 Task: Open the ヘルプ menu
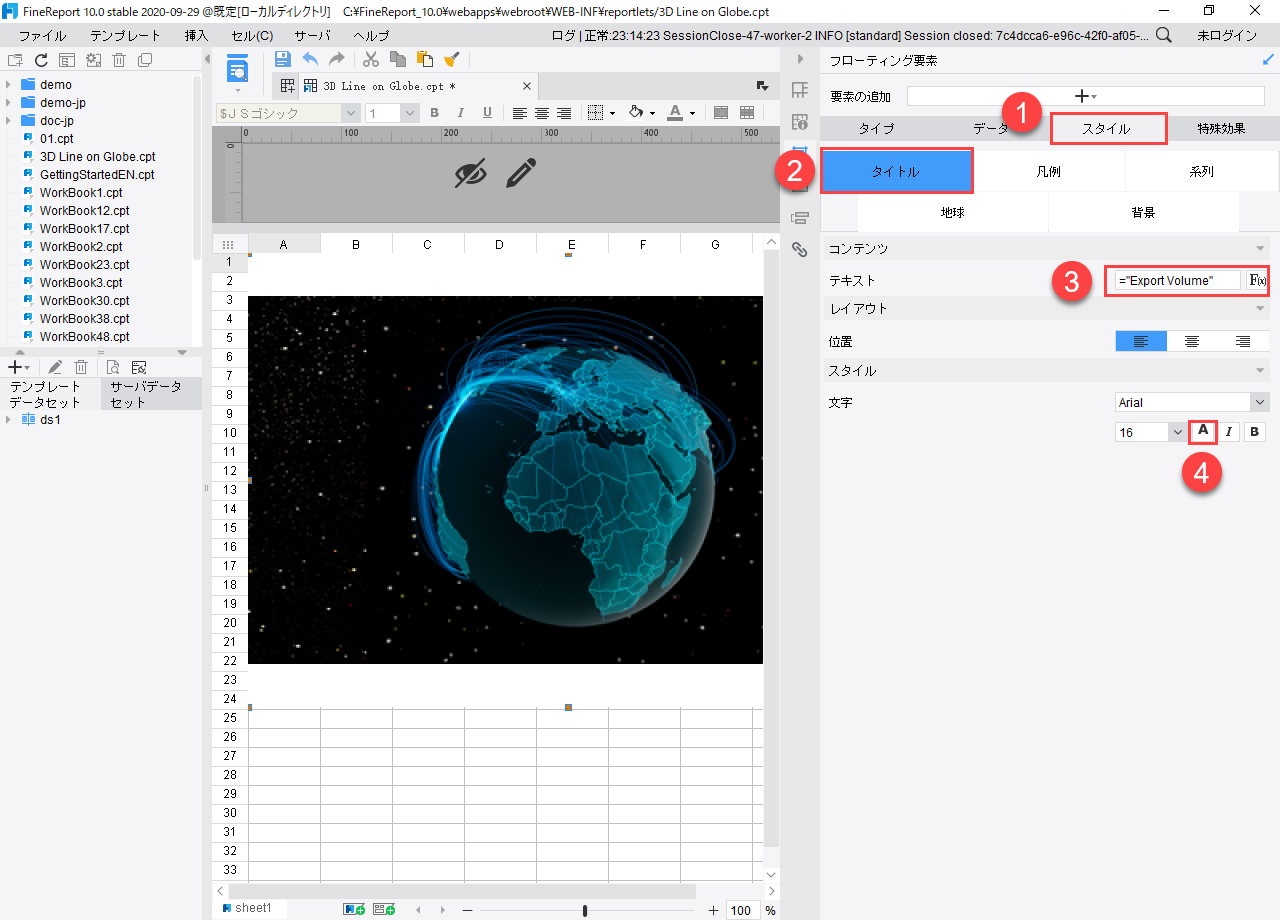371,35
